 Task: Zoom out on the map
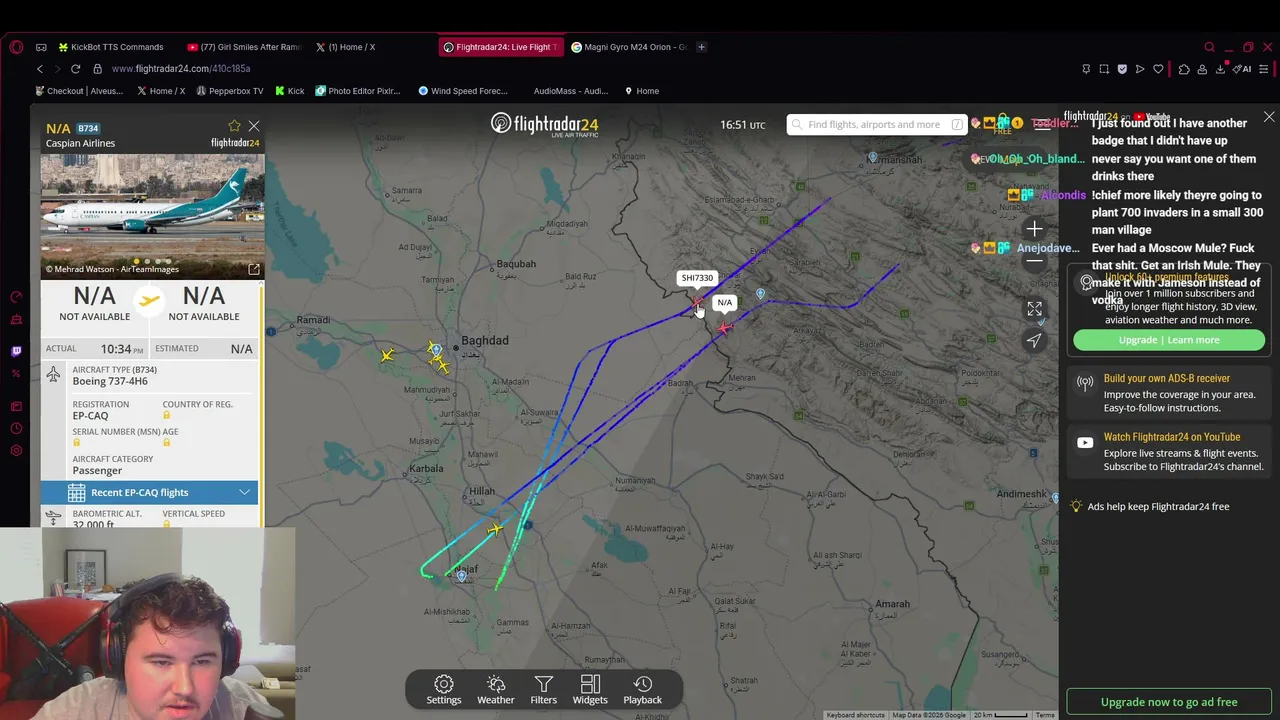pyautogui.click(x=1034, y=261)
